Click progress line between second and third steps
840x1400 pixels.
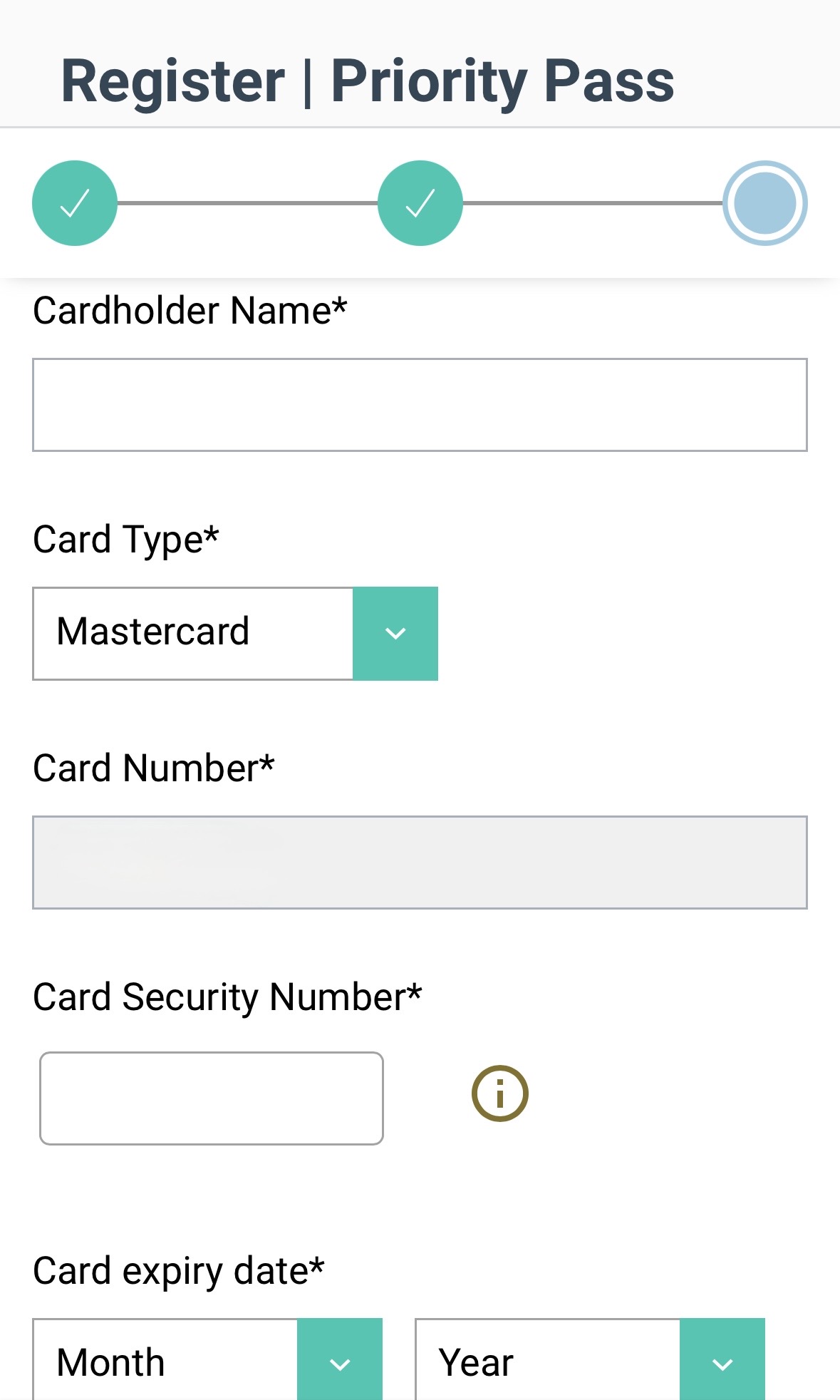(593, 203)
